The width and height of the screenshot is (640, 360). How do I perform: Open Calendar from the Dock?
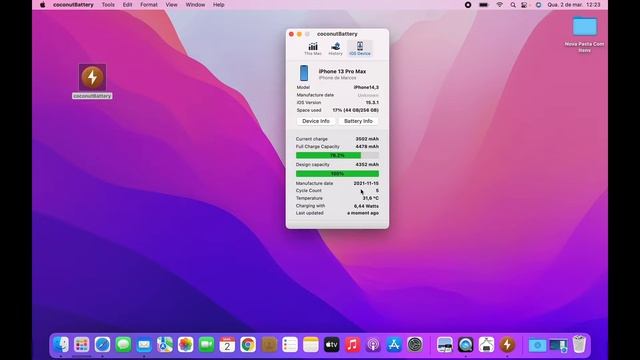(x=227, y=345)
